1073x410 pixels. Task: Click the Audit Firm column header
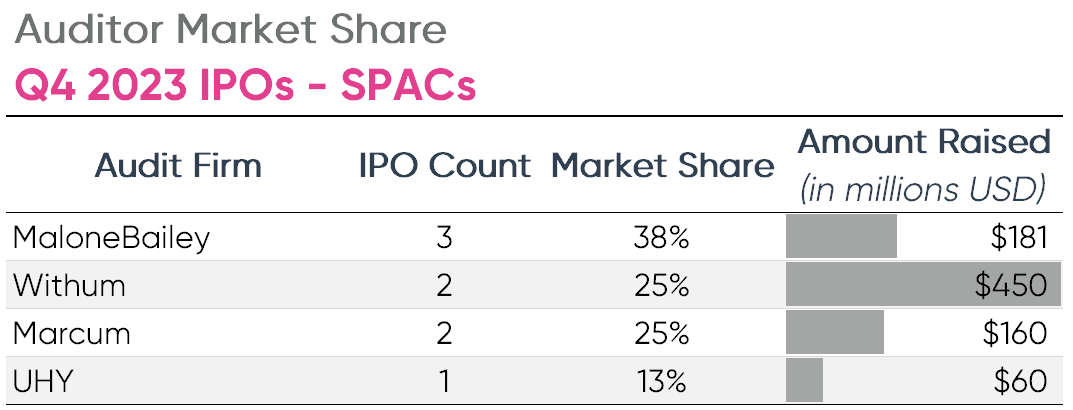coord(178,166)
